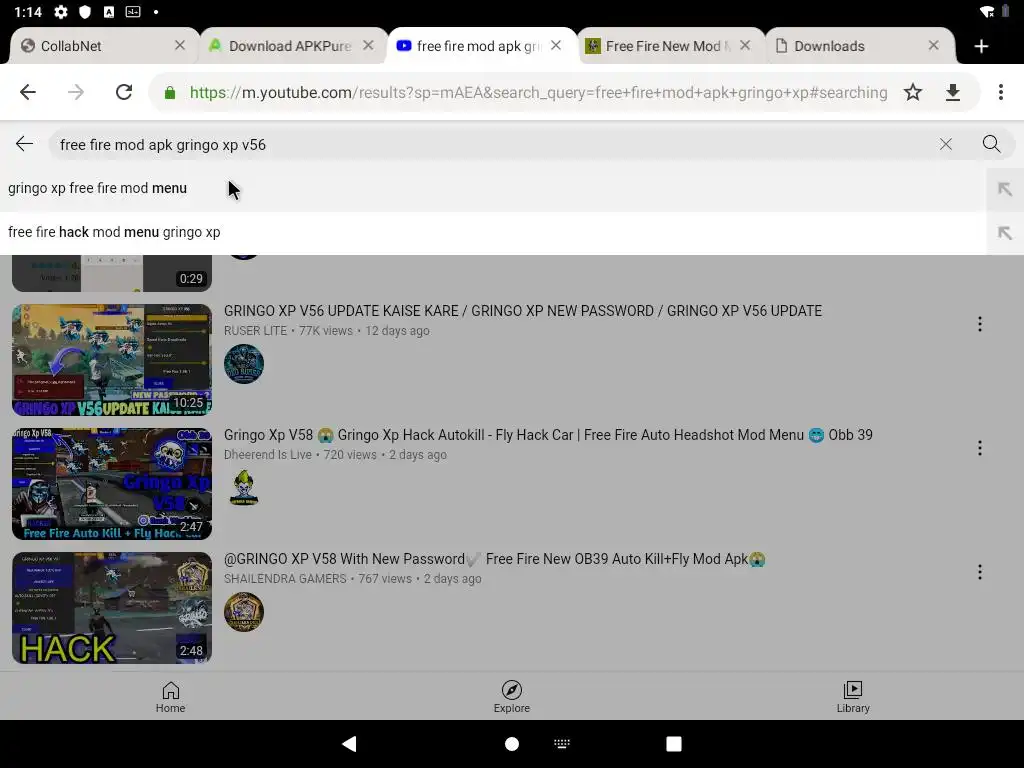This screenshot has width=1024, height=768.
Task: Reload the YouTube results page
Action: click(x=124, y=92)
